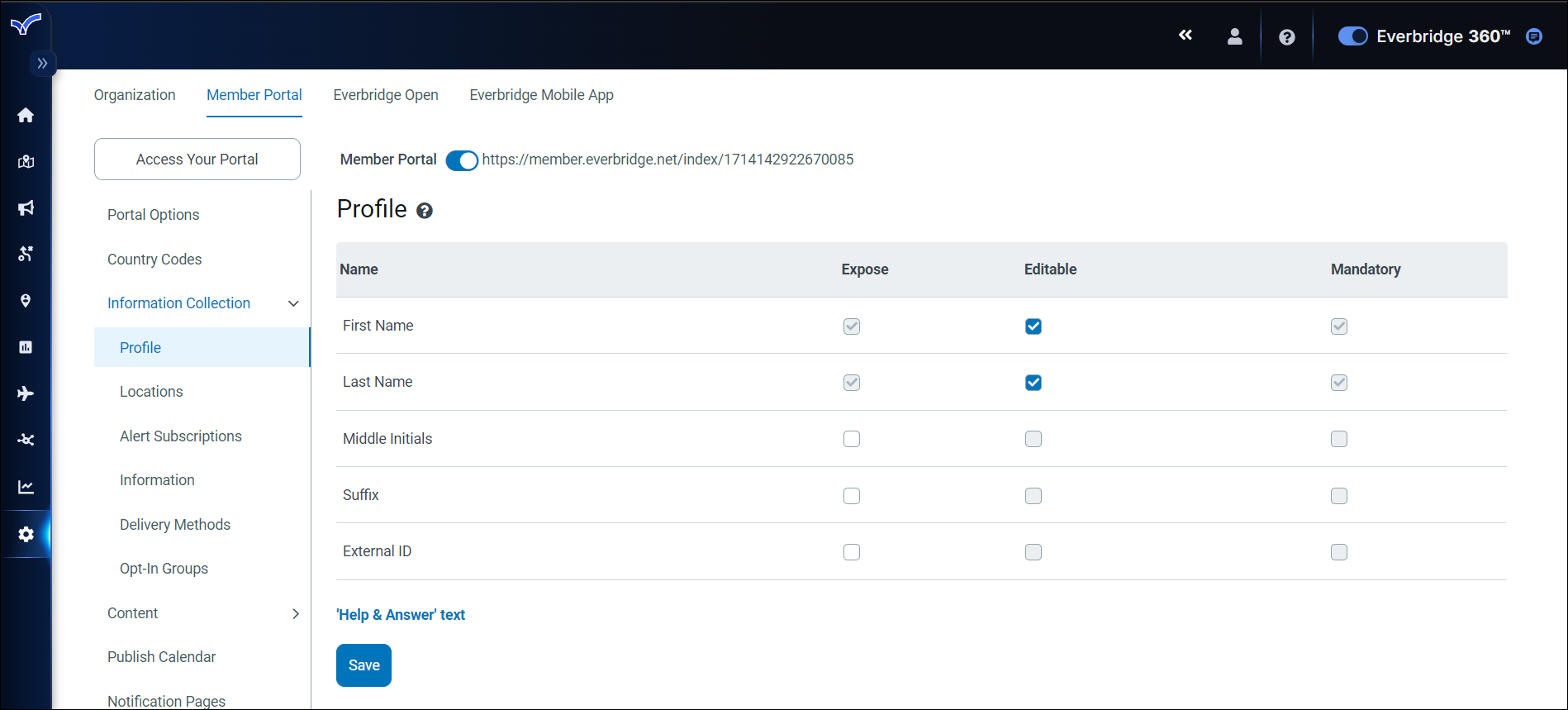The width and height of the screenshot is (1568, 710).
Task: Open Portal Options in side menu
Action: click(x=154, y=215)
